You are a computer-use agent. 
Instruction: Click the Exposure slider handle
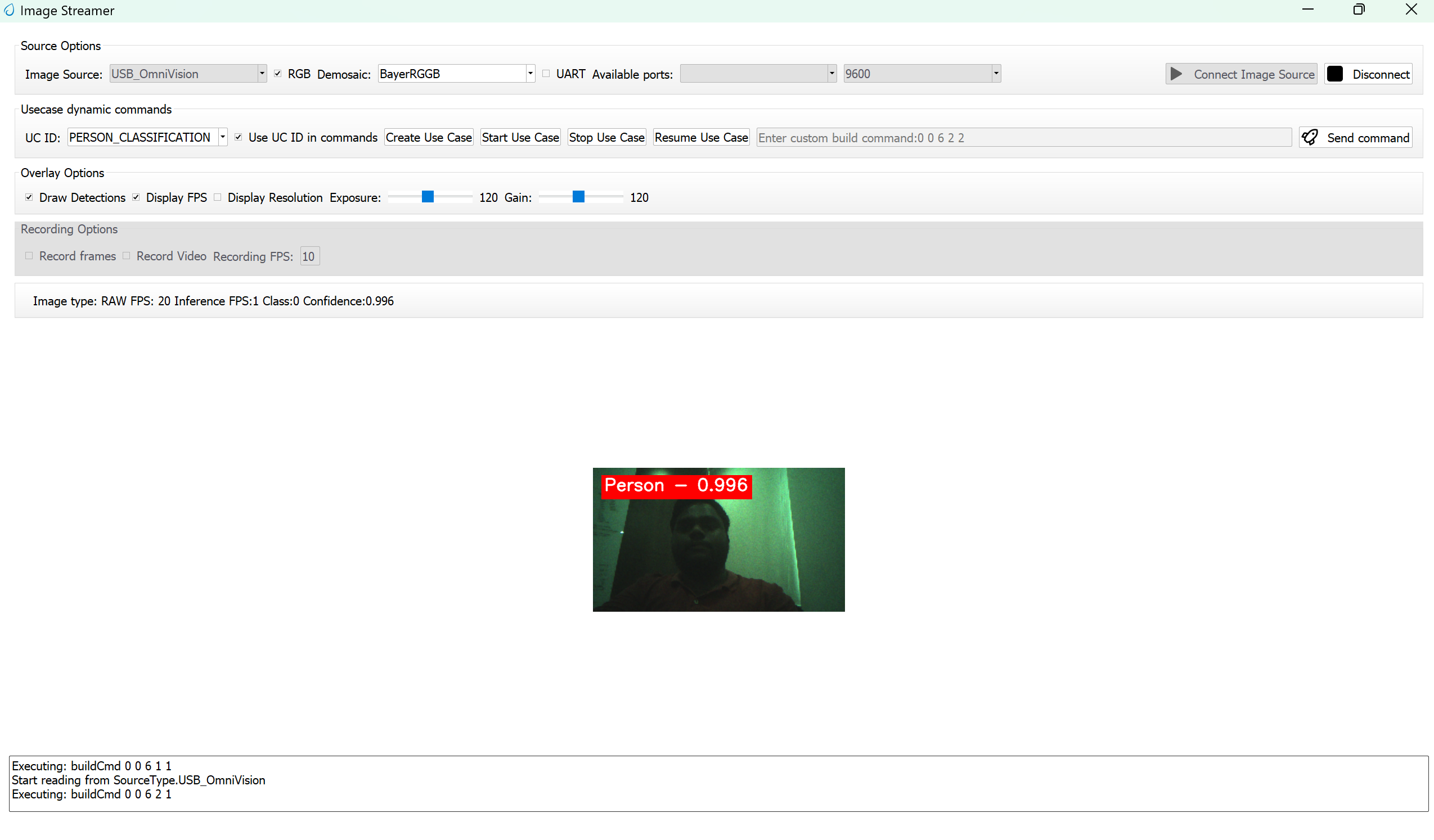coord(428,197)
